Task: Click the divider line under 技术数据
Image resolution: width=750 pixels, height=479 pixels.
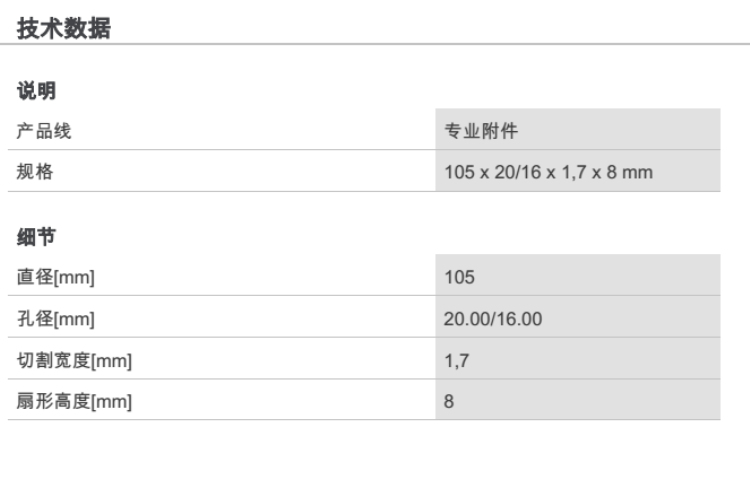Action: point(375,44)
